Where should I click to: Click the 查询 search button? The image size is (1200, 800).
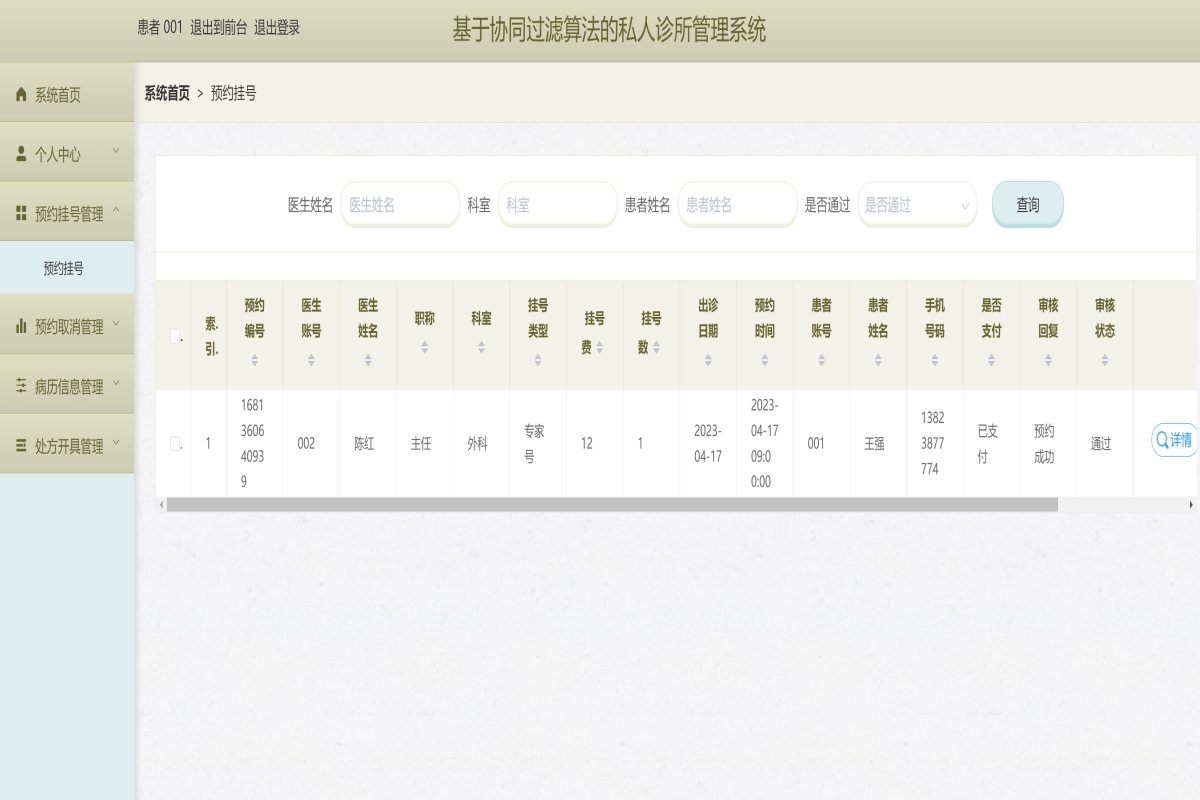coord(1027,205)
